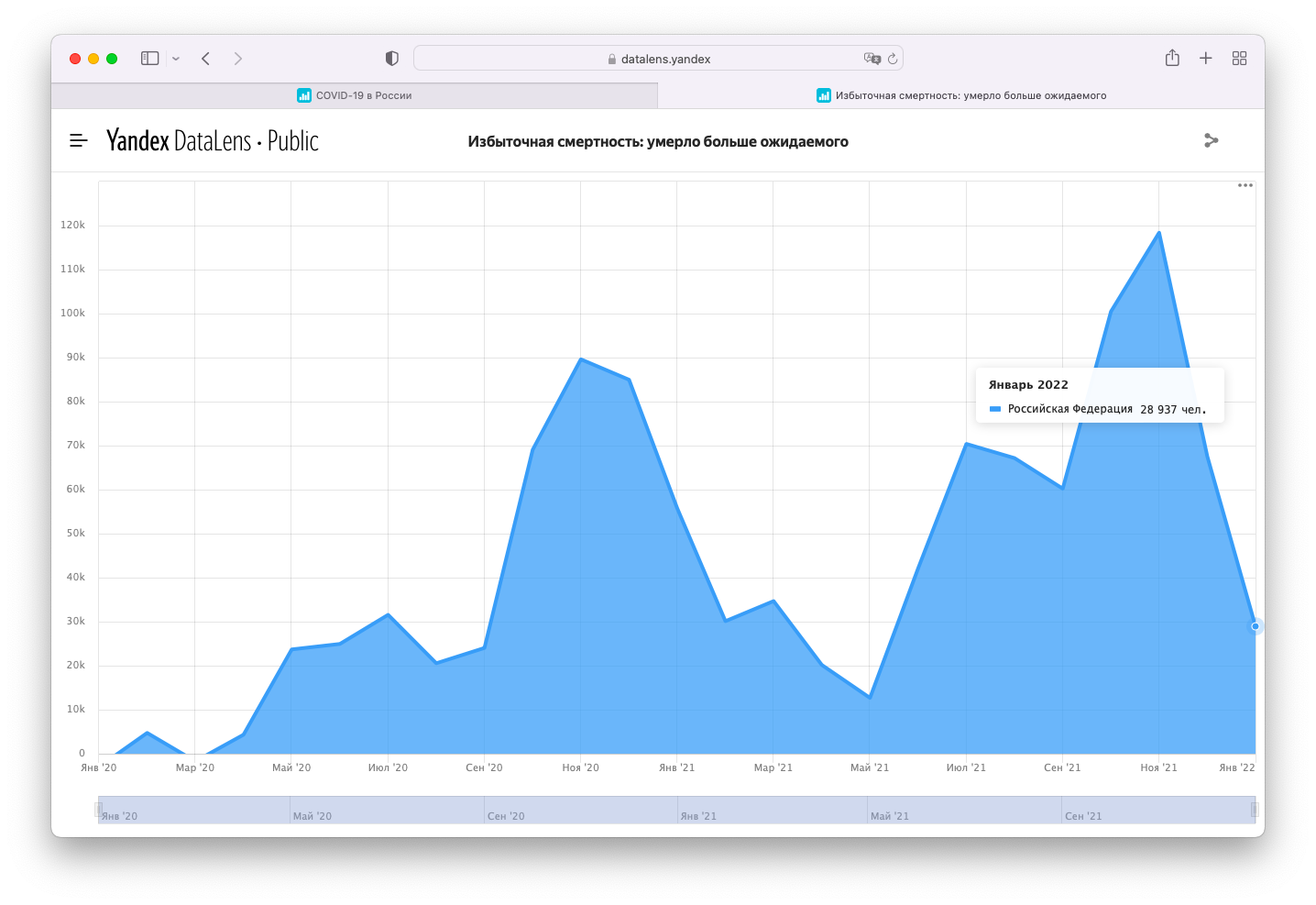Switch to the COVID-19 в России tab

355,95
